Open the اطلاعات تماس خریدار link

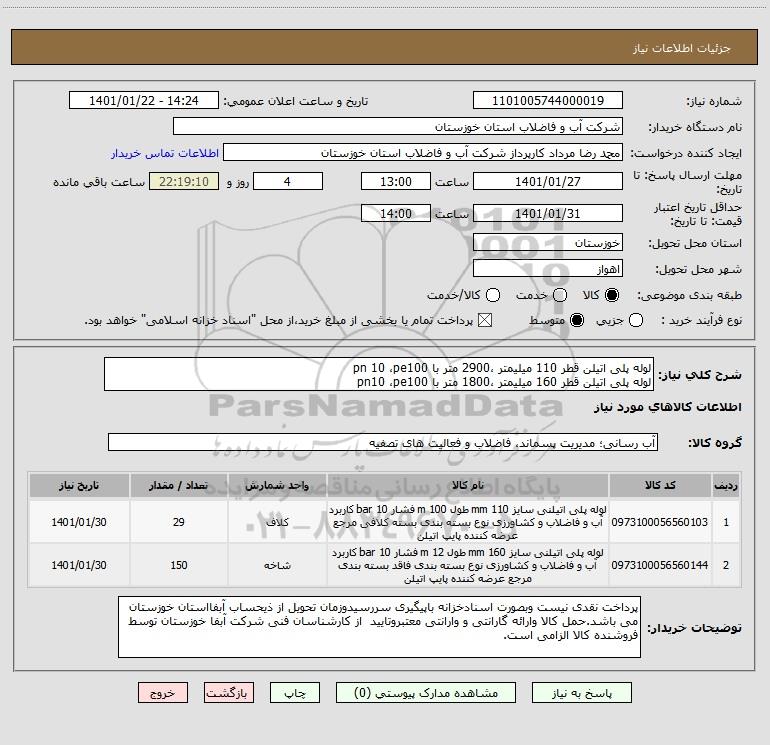(x=165, y=153)
